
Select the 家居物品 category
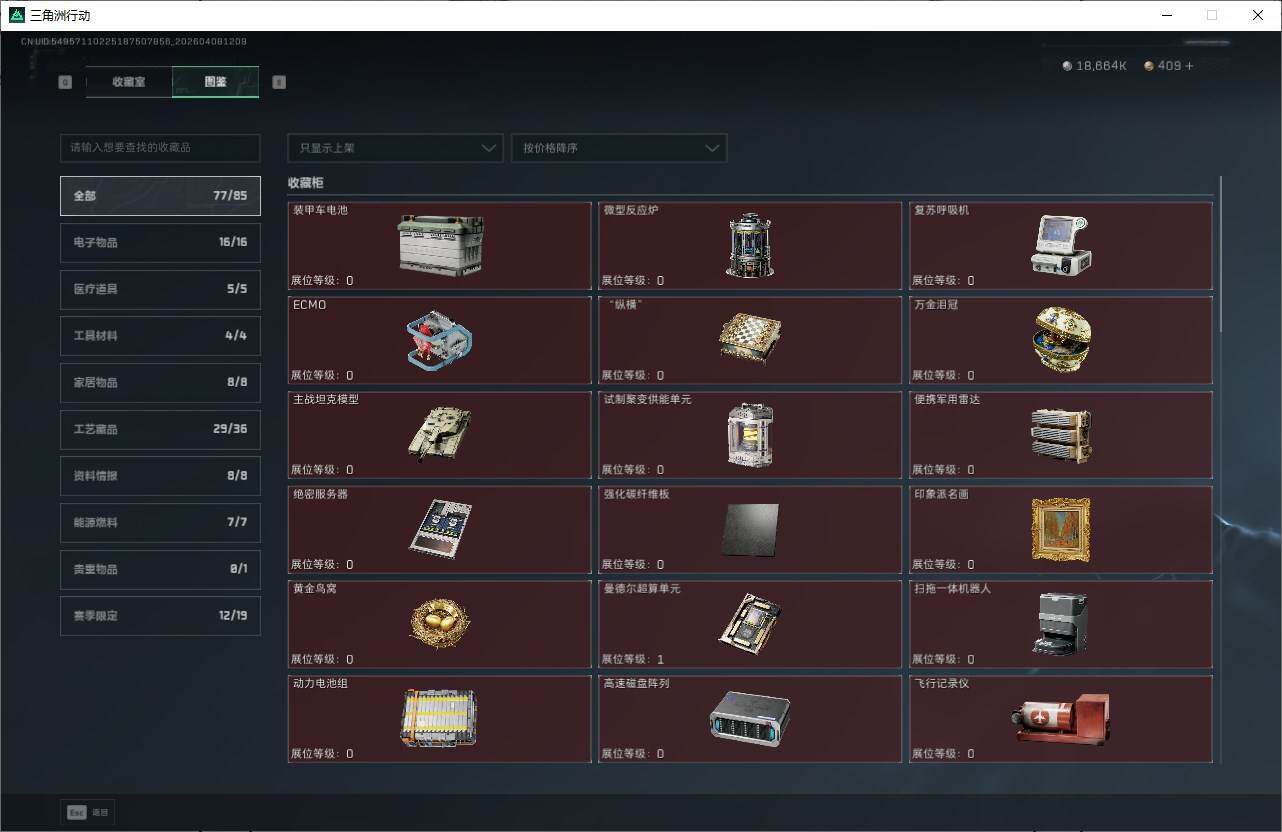[160, 382]
